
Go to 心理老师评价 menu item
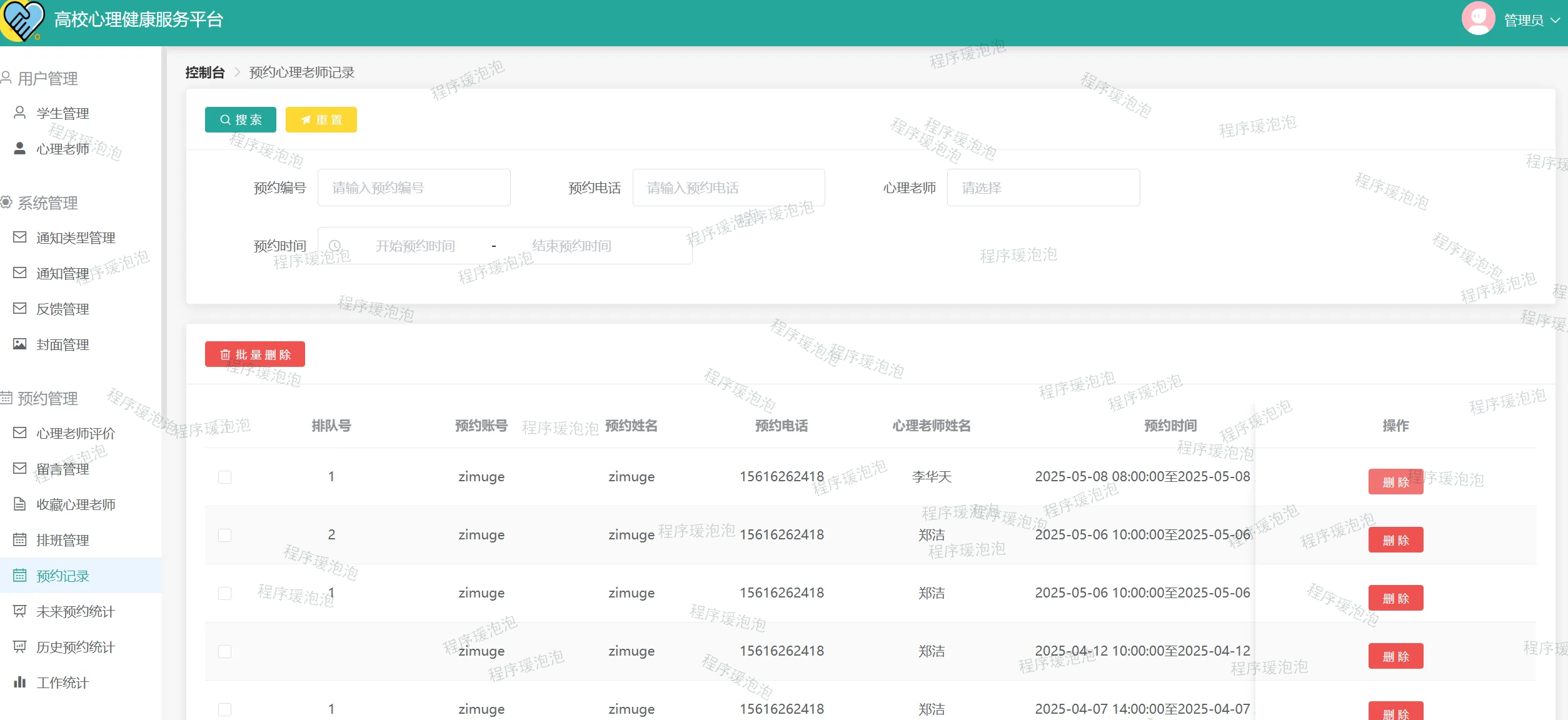(x=75, y=434)
